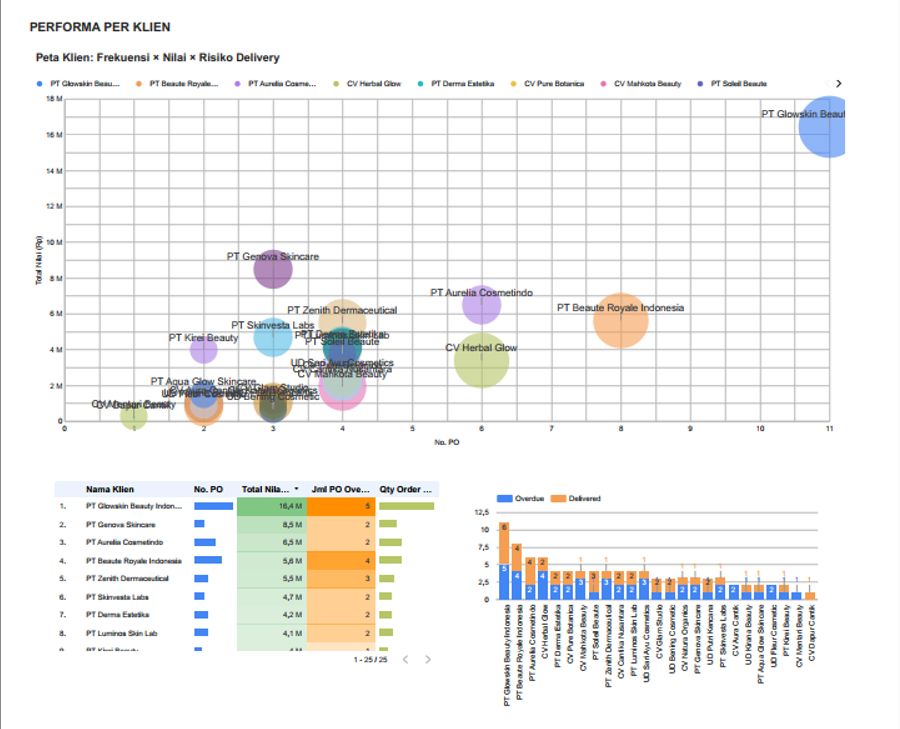This screenshot has width=900, height=729.
Task: Select row PT Aurelia Cosmetindo in table
Action: tap(247, 542)
